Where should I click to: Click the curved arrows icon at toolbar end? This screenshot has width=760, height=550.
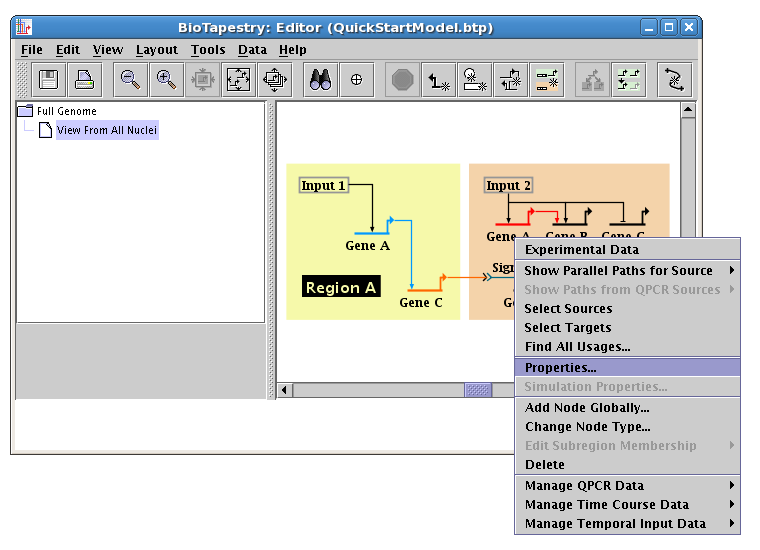[x=674, y=80]
